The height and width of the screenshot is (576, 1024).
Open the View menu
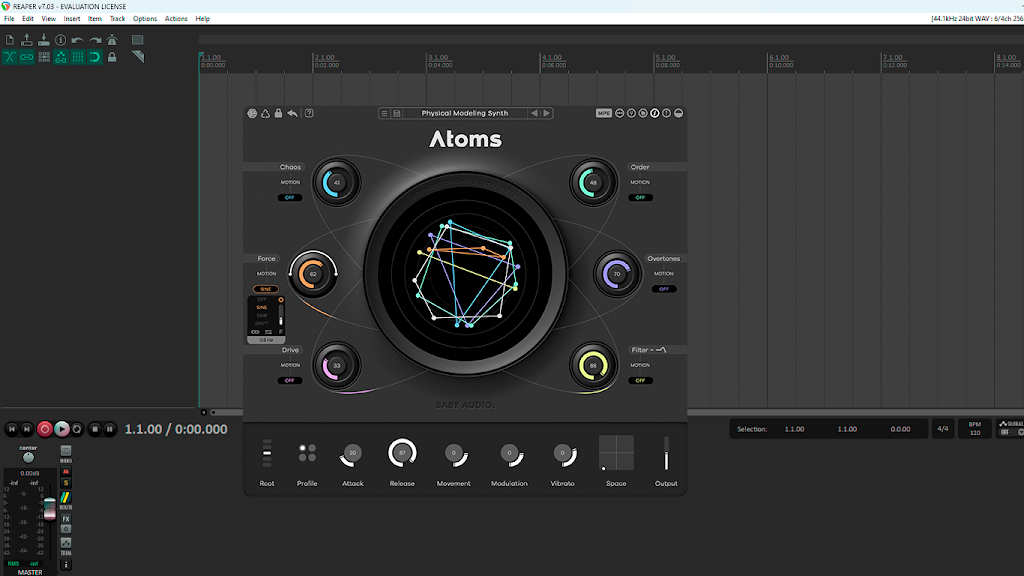point(48,19)
